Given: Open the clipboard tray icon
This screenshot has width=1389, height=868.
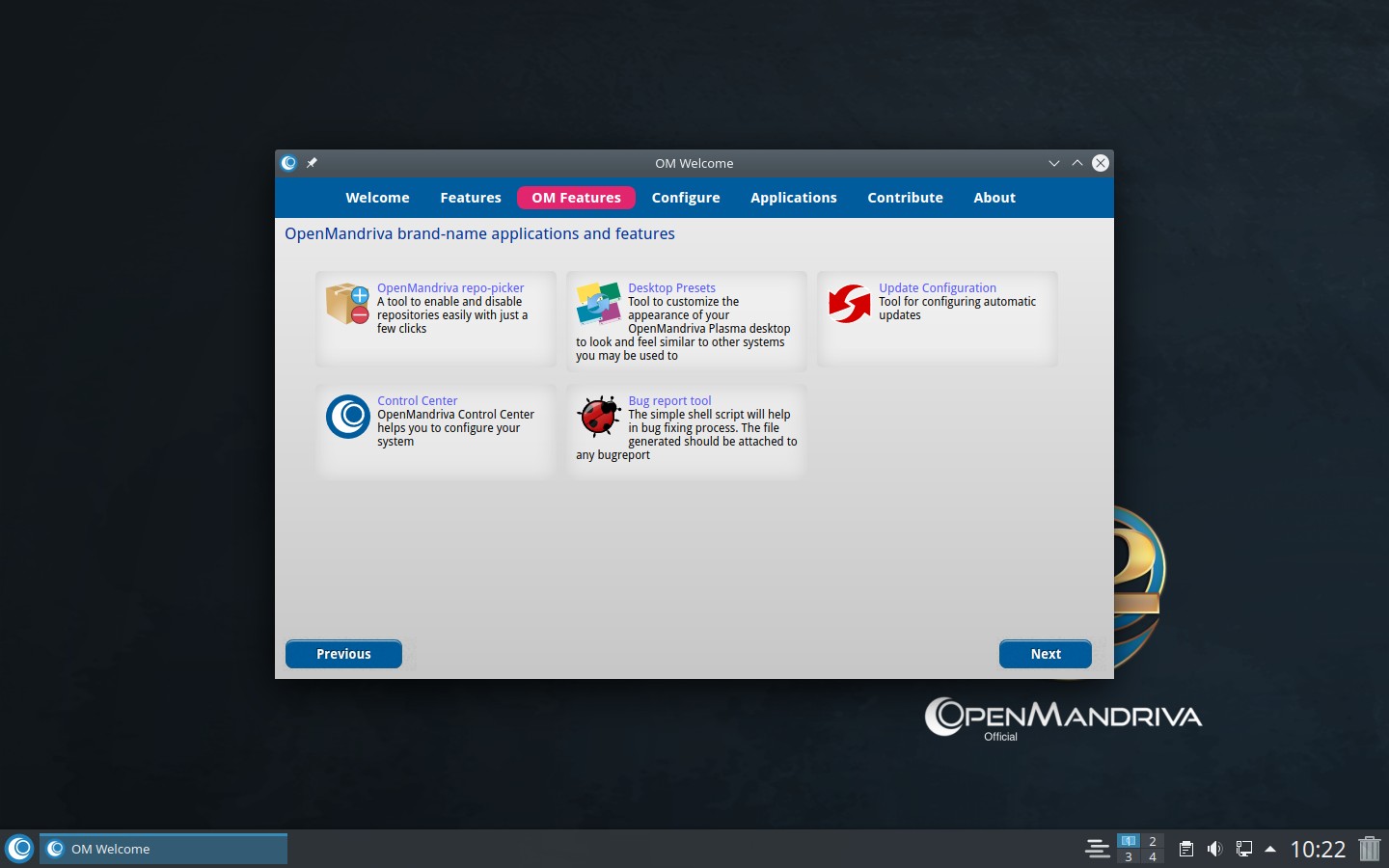Looking at the screenshot, I should (x=1186, y=849).
